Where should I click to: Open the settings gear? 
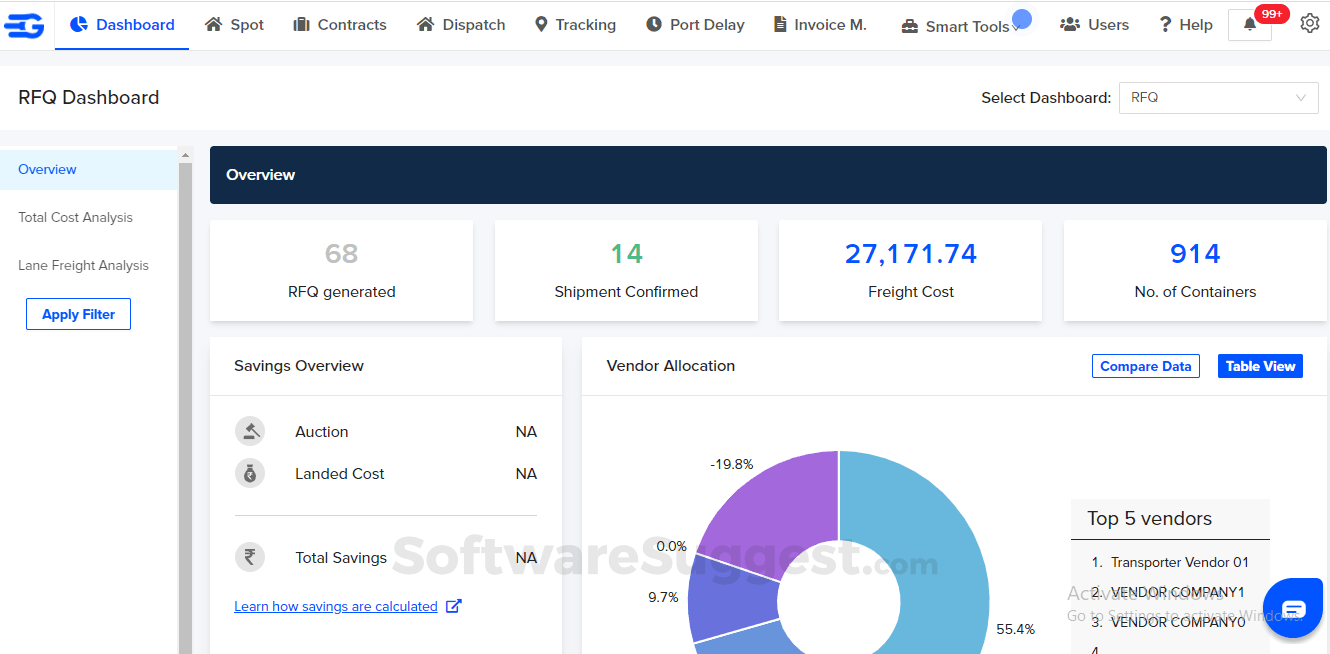click(1311, 23)
